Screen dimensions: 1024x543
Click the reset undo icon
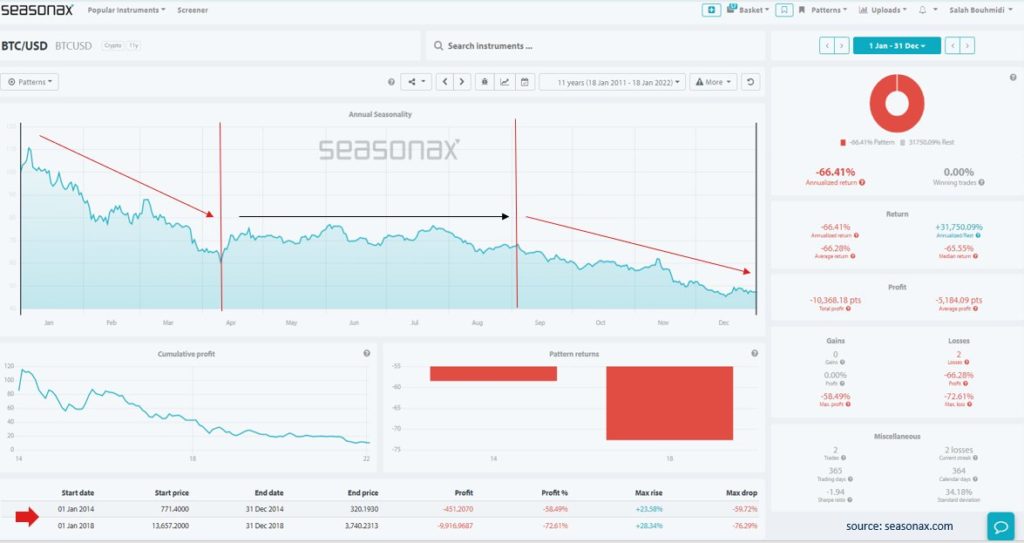click(x=750, y=82)
